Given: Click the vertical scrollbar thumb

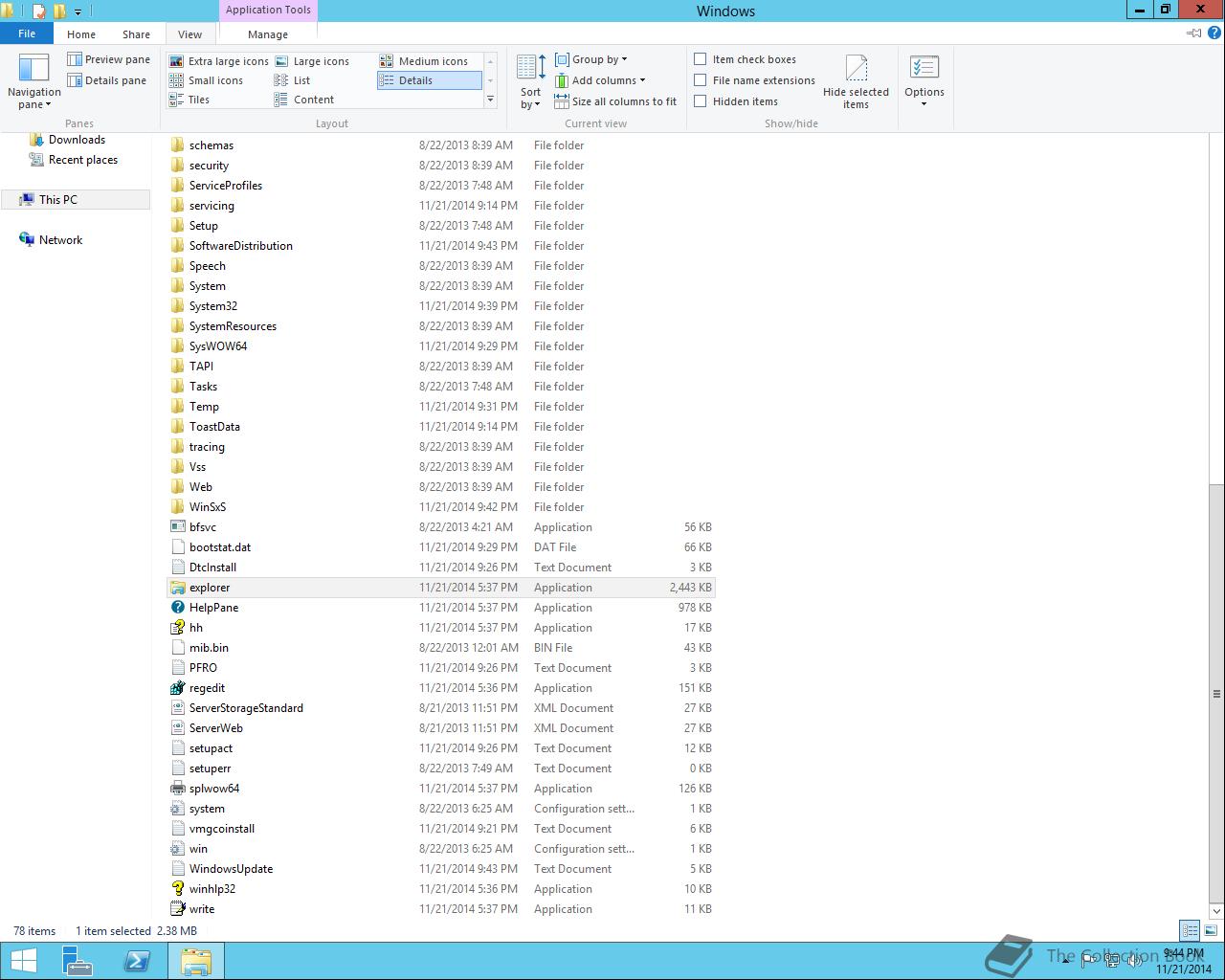Looking at the screenshot, I should click(x=1216, y=693).
